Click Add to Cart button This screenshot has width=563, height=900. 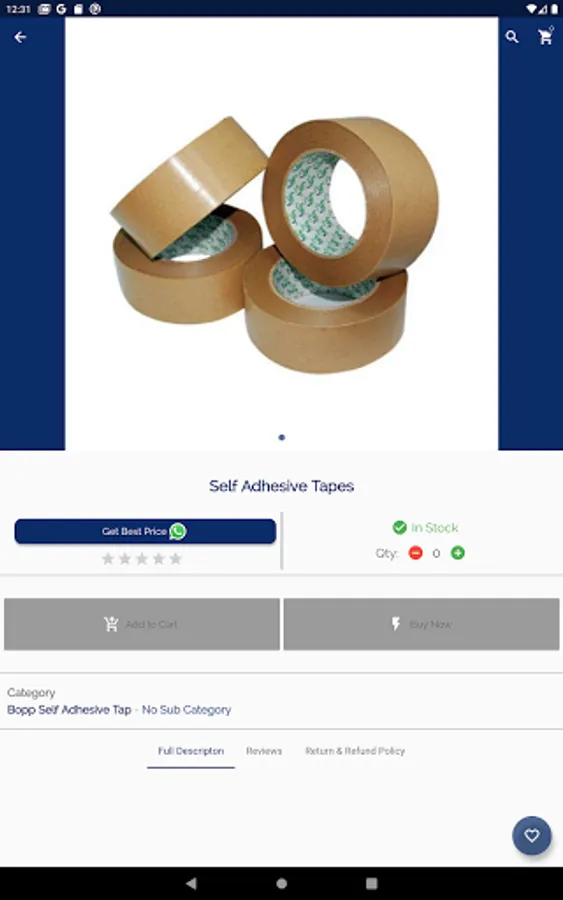pos(142,624)
